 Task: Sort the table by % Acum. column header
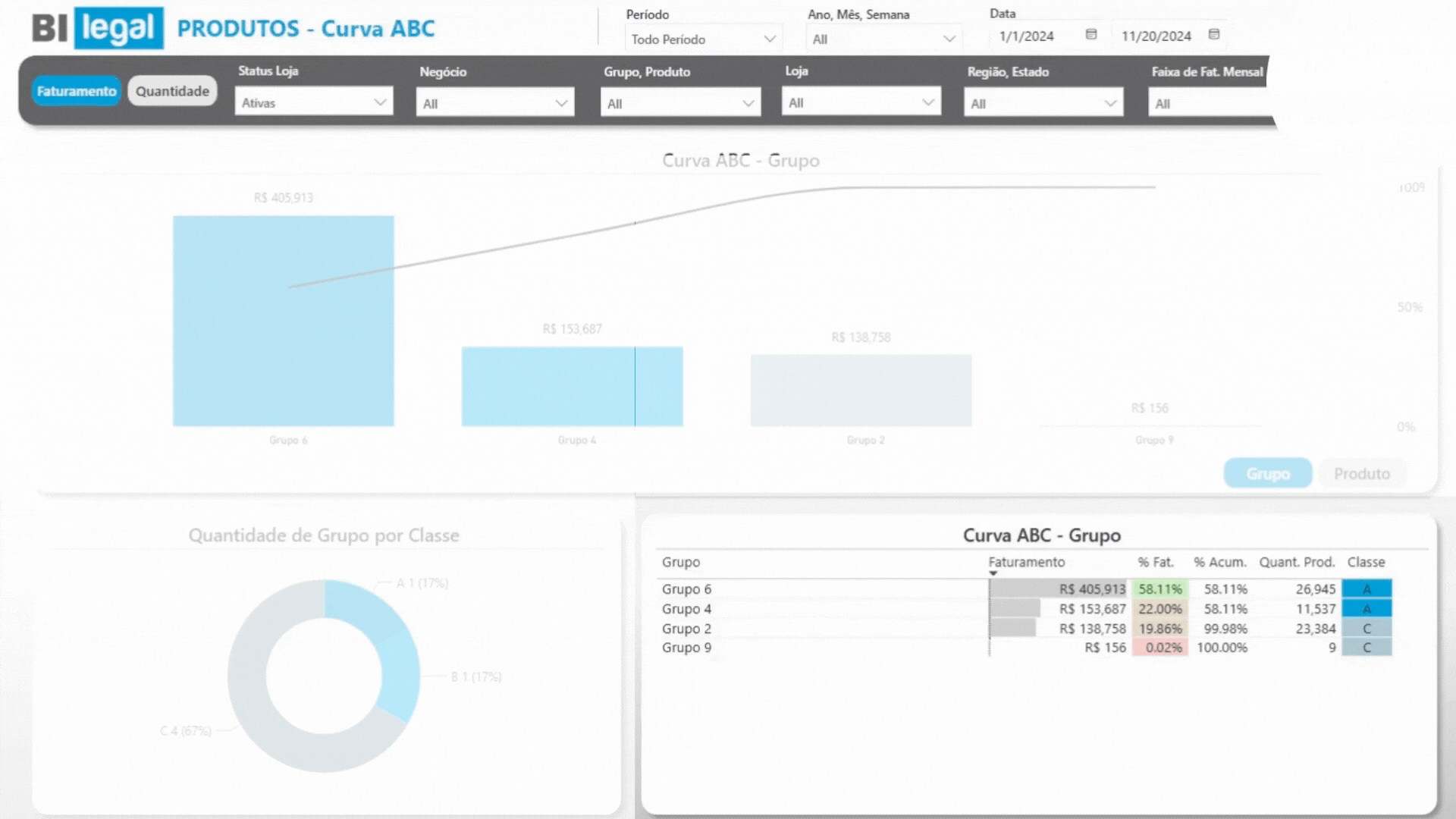pyautogui.click(x=1219, y=562)
